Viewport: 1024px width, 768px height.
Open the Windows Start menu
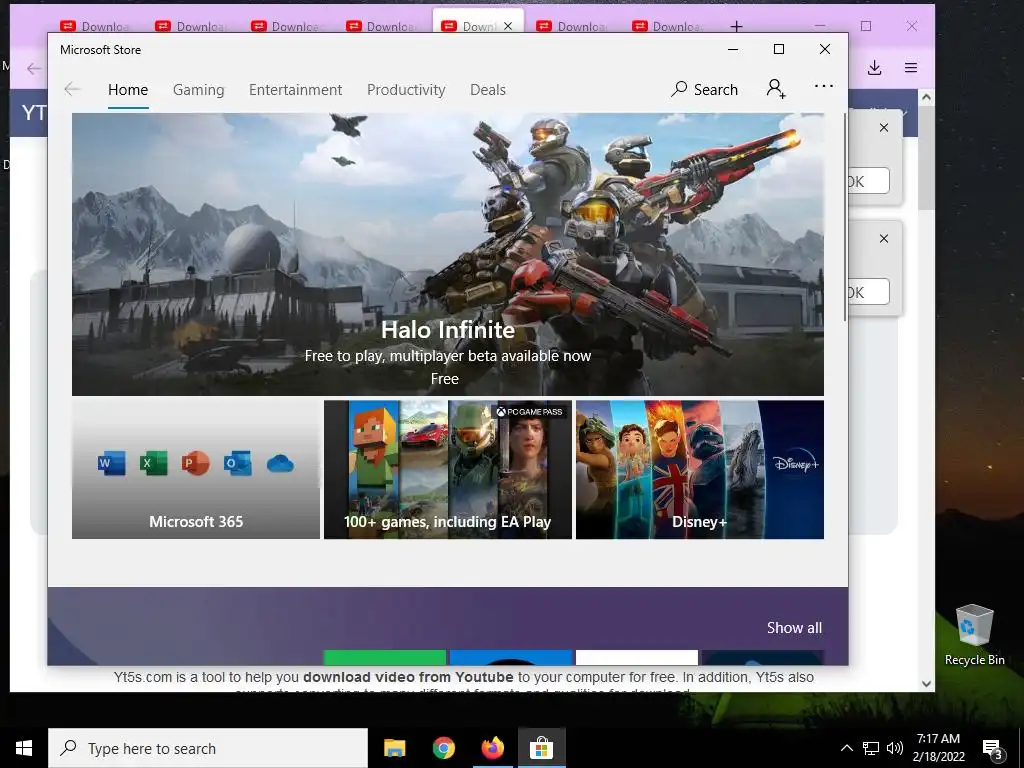point(24,748)
